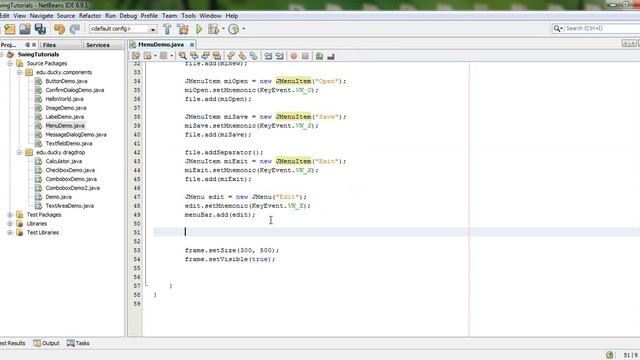Expand the Libraries node

click(10, 224)
